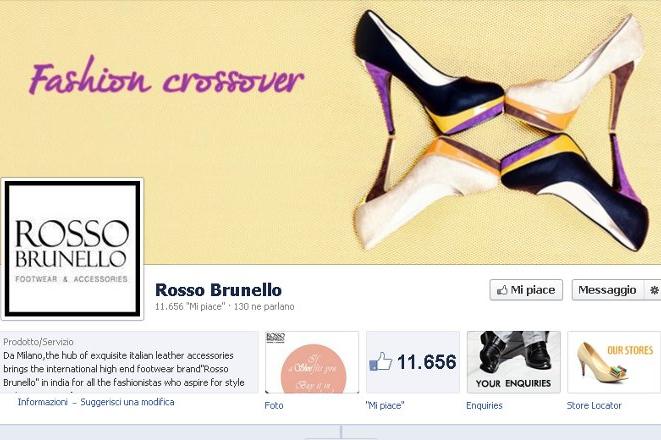
Task: Click the Foto tab label
Action: tap(274, 405)
